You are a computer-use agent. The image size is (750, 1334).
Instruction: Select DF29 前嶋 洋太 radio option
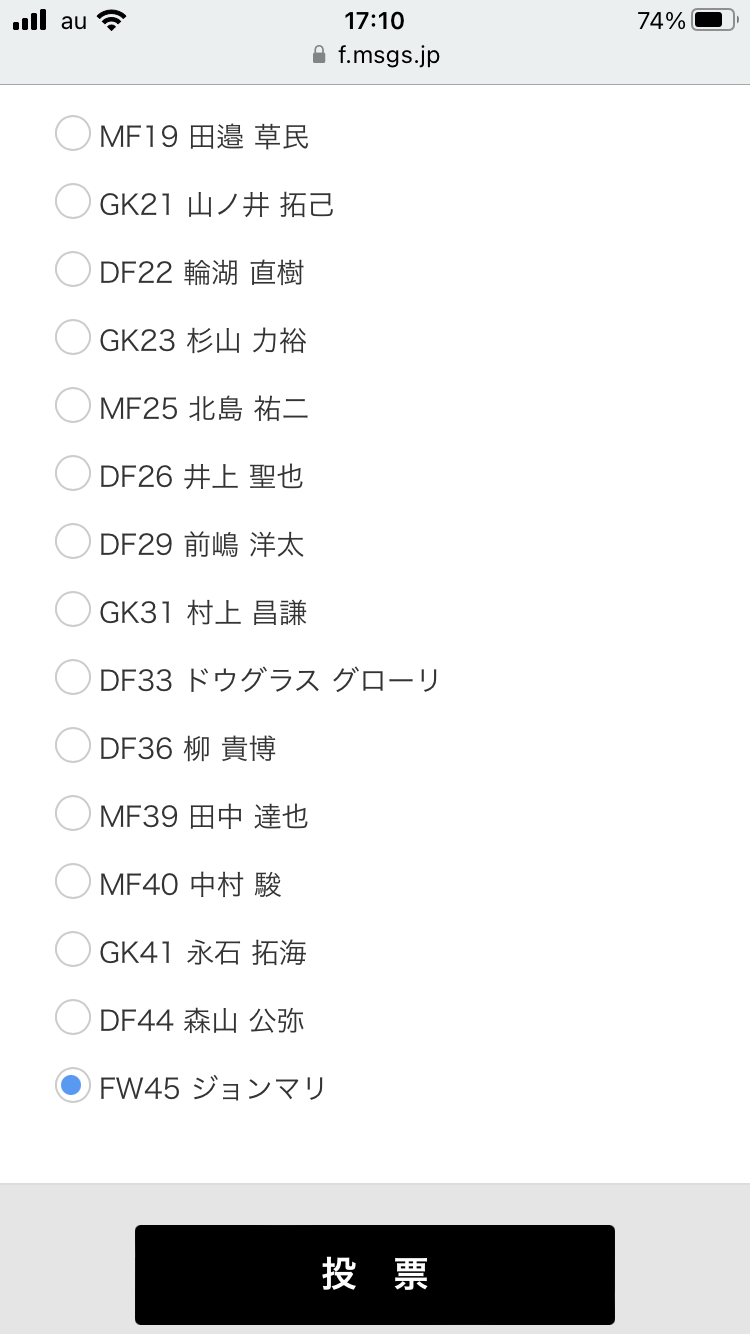[73, 542]
